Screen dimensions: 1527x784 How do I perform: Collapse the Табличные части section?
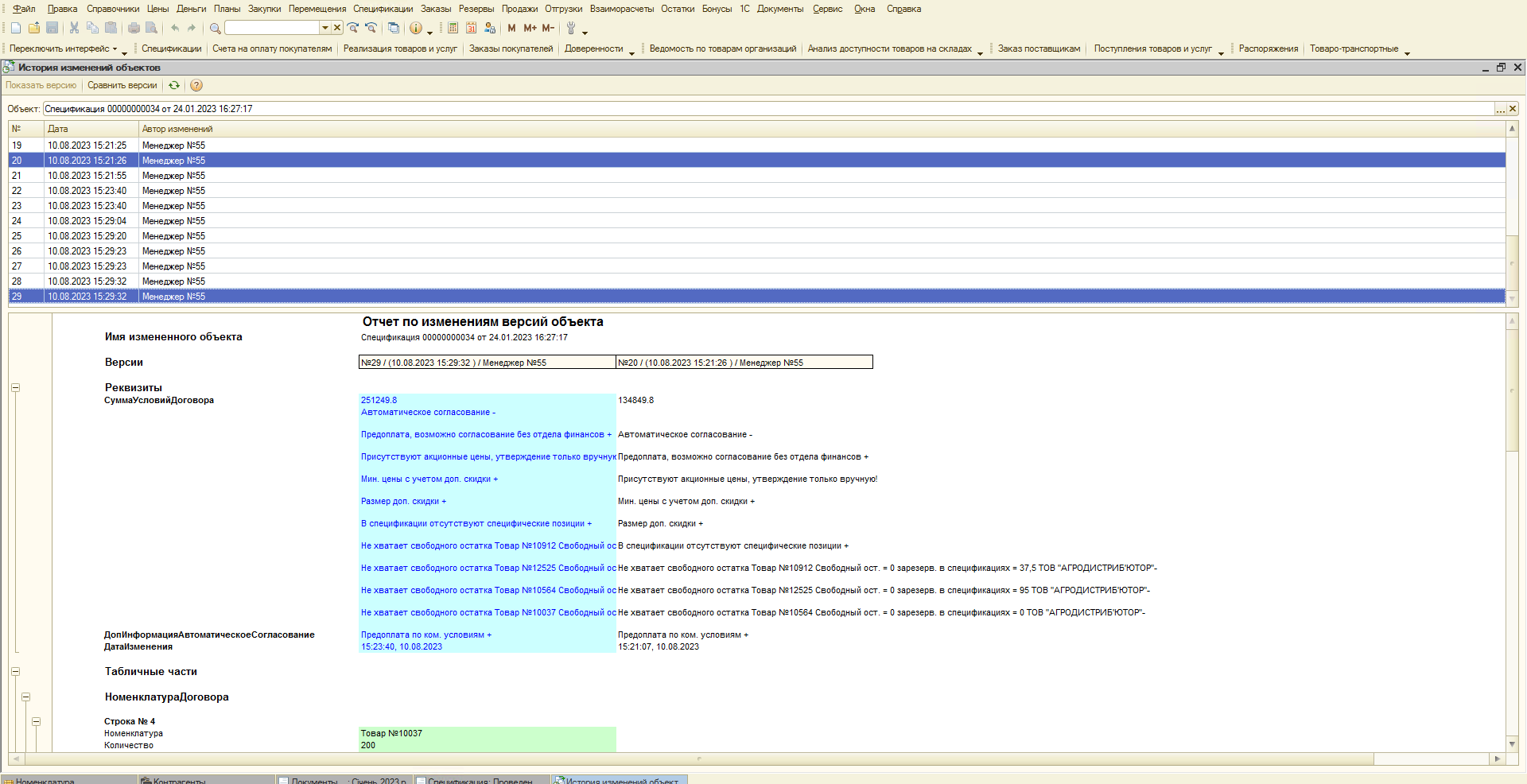point(15,672)
